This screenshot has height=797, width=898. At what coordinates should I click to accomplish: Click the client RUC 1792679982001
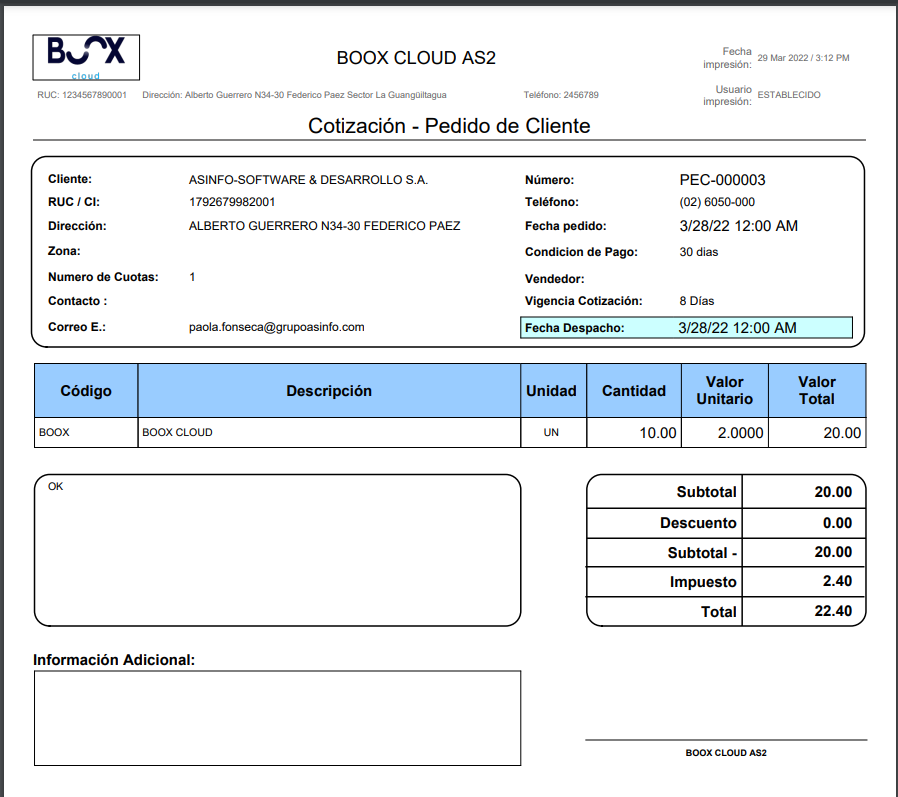(x=232, y=202)
